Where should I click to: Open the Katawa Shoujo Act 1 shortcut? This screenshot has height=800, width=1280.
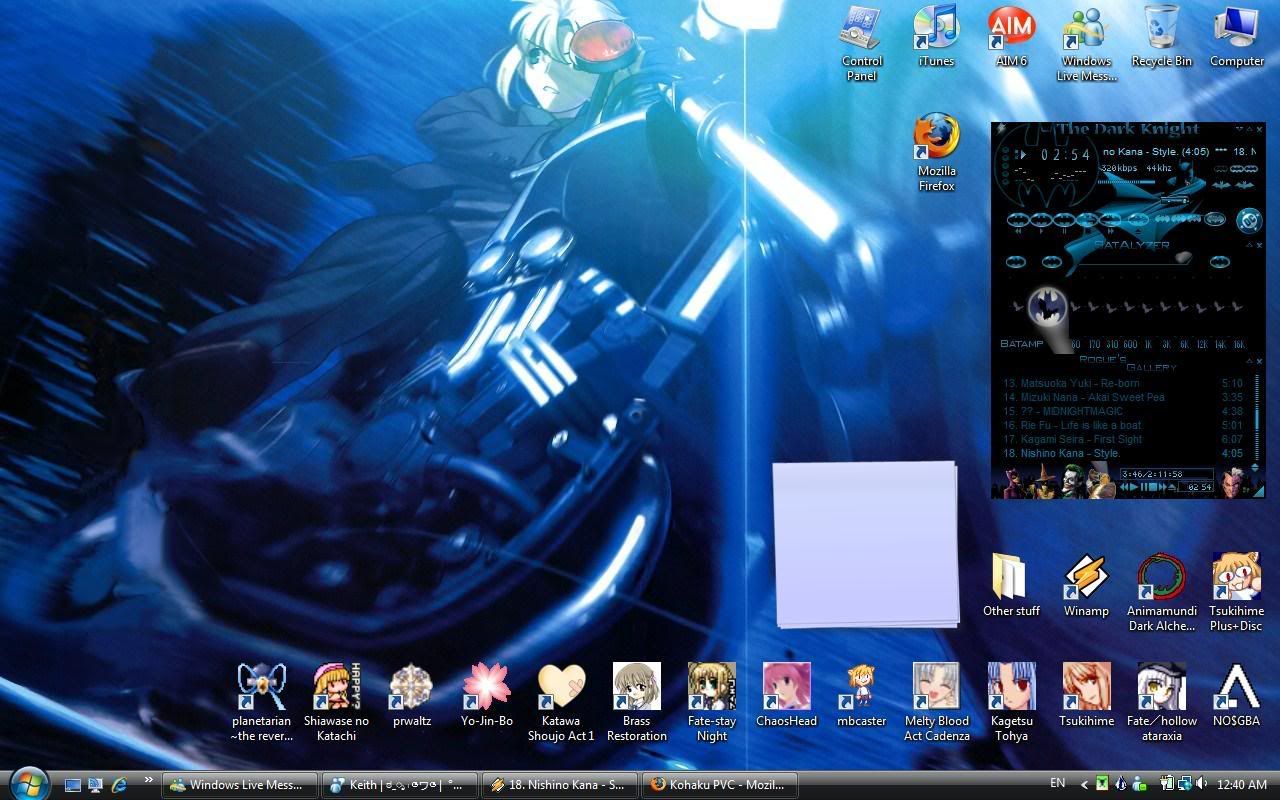click(x=561, y=687)
